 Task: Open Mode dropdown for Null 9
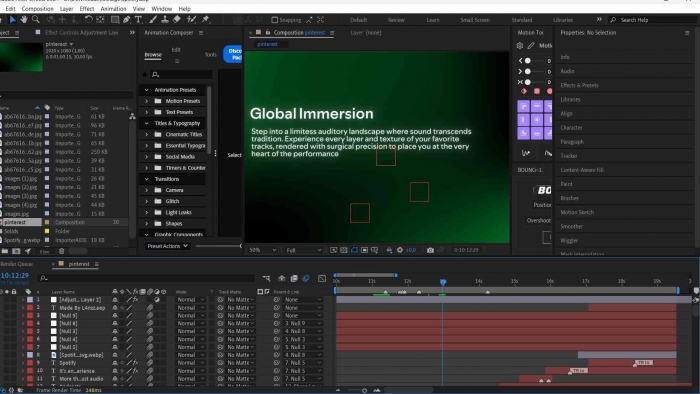(x=191, y=316)
